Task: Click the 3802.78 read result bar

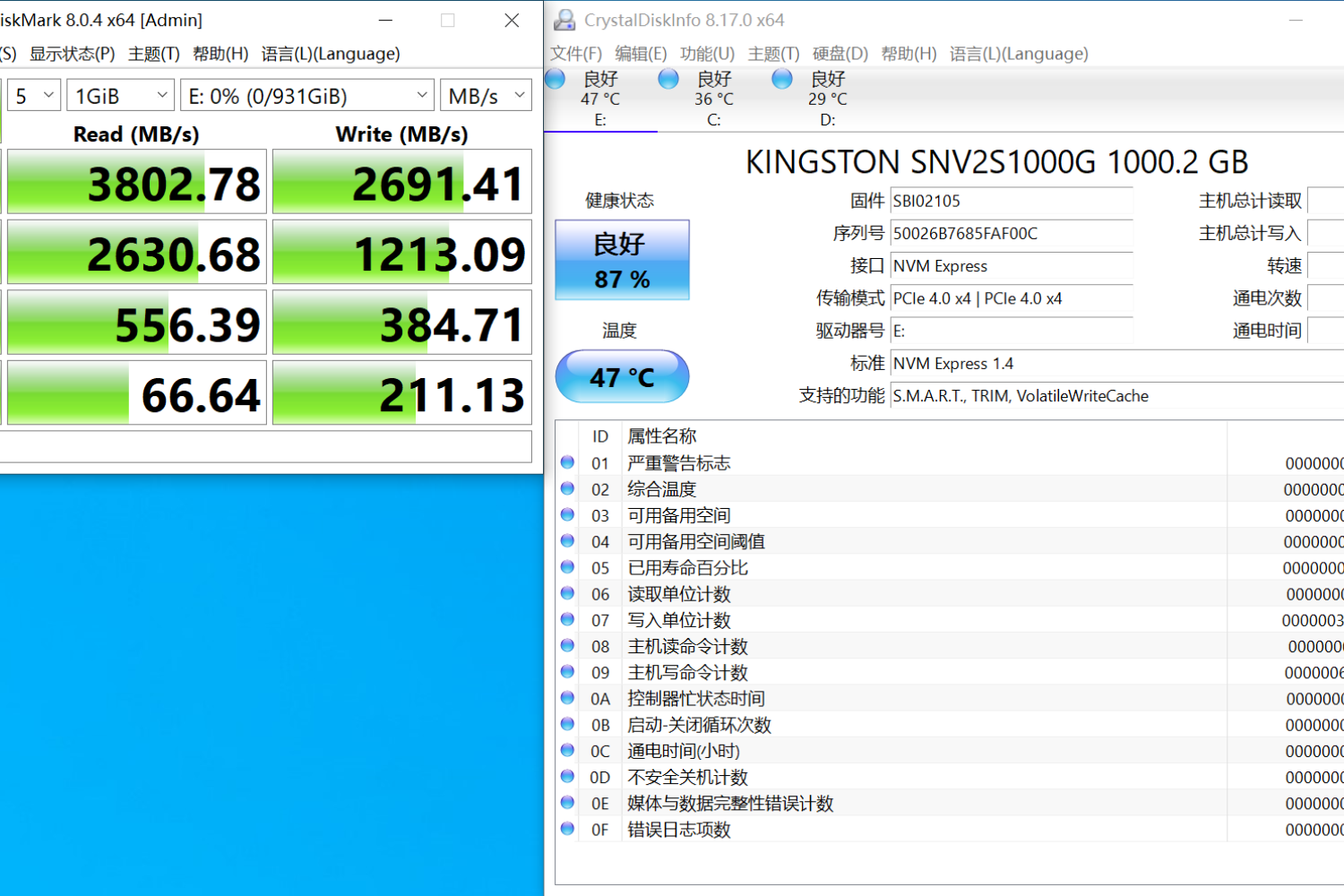Action: [137, 182]
